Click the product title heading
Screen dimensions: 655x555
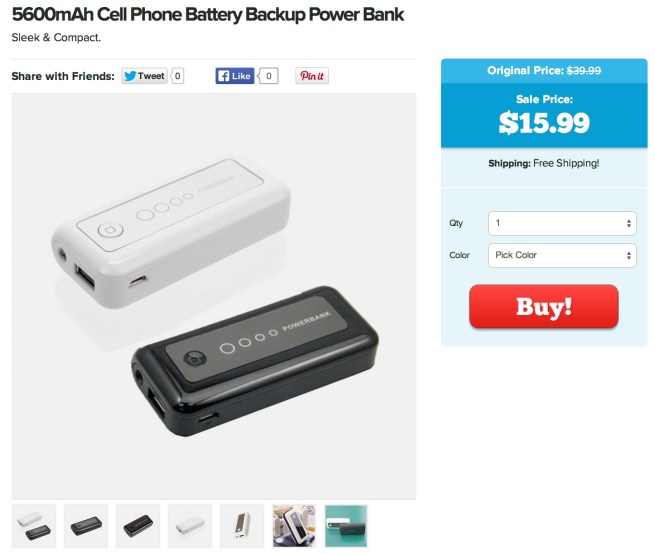pyautogui.click(x=208, y=15)
